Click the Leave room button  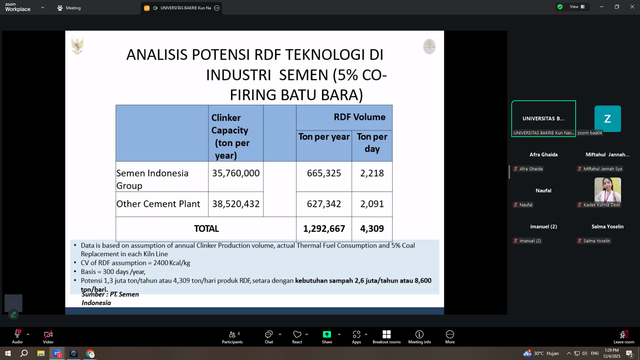624,337
